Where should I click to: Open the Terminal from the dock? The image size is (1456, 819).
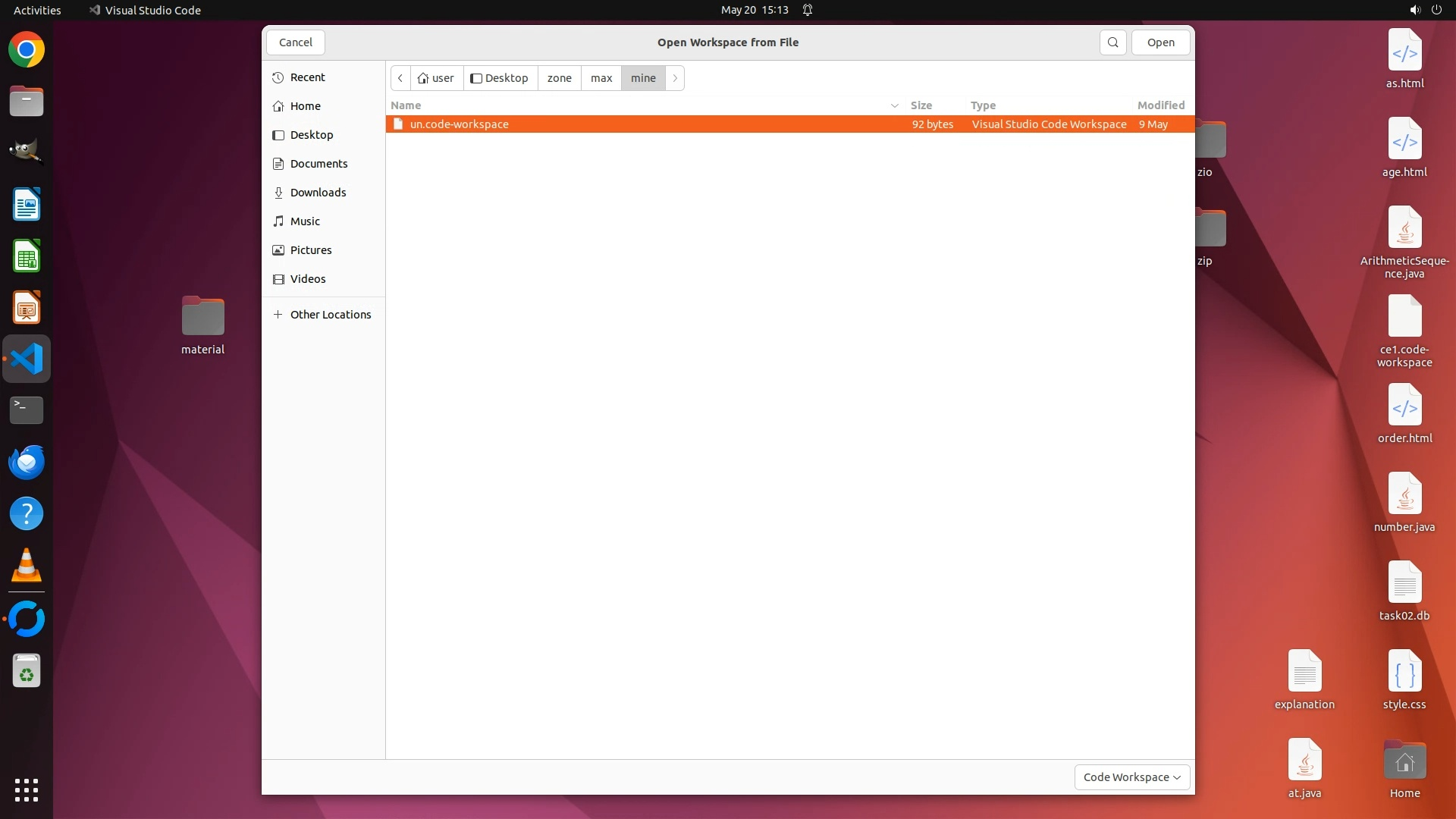coord(27,410)
